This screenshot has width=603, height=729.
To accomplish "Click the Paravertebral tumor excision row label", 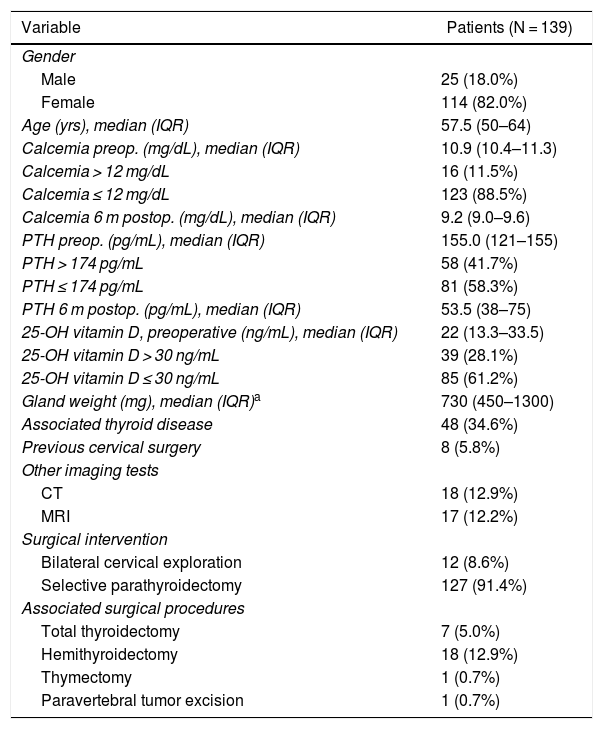I will click(142, 700).
